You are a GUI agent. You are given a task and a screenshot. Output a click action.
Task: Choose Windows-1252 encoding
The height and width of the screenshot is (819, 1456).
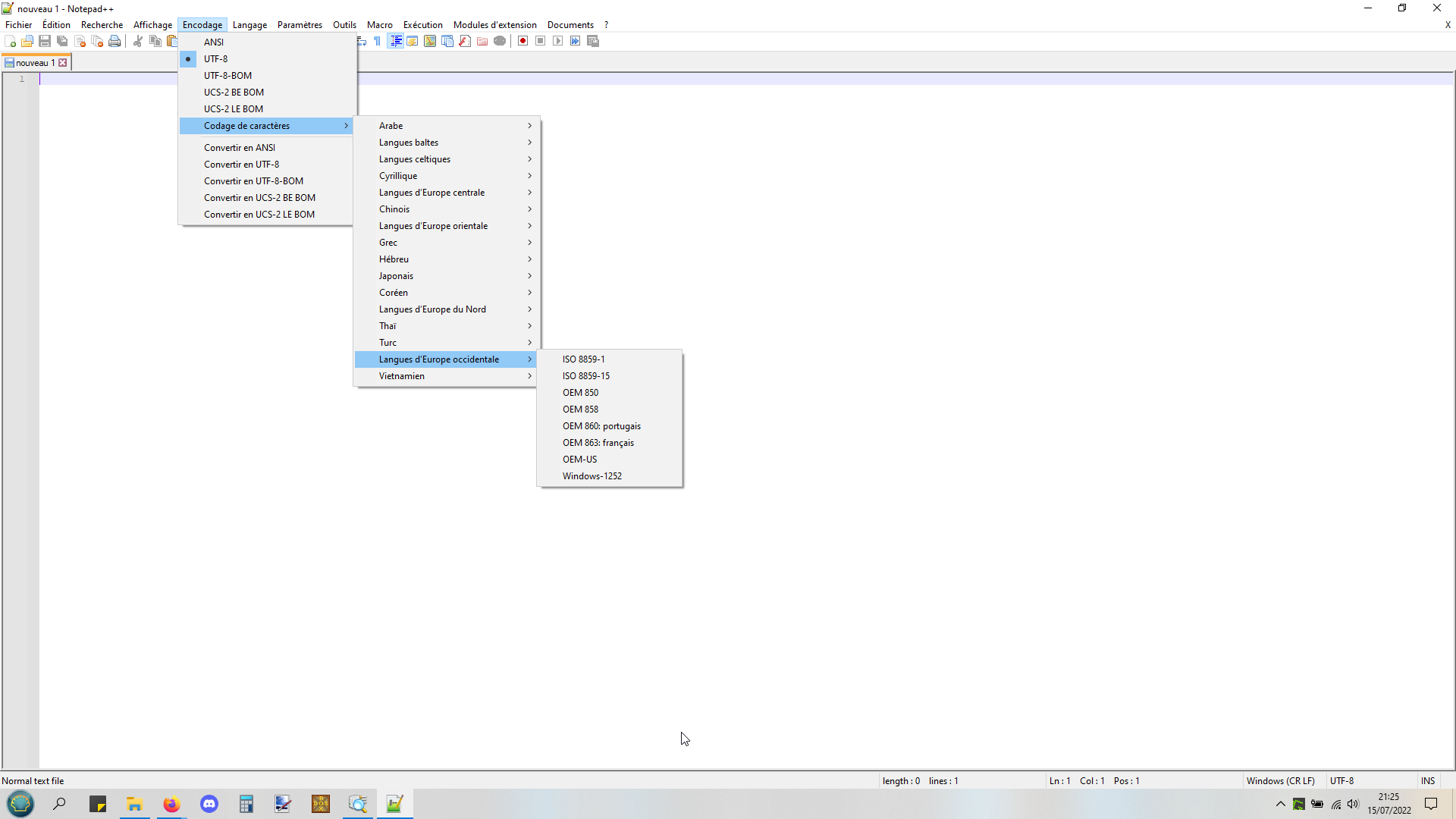point(591,476)
